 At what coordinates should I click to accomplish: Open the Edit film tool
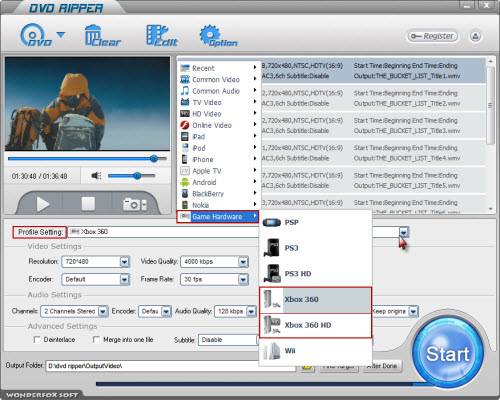[x=162, y=35]
